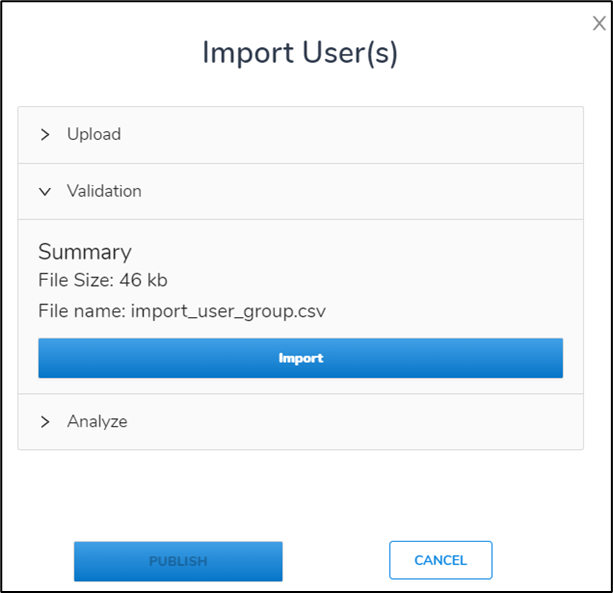Click the Import User(s) title

[x=300, y=53]
